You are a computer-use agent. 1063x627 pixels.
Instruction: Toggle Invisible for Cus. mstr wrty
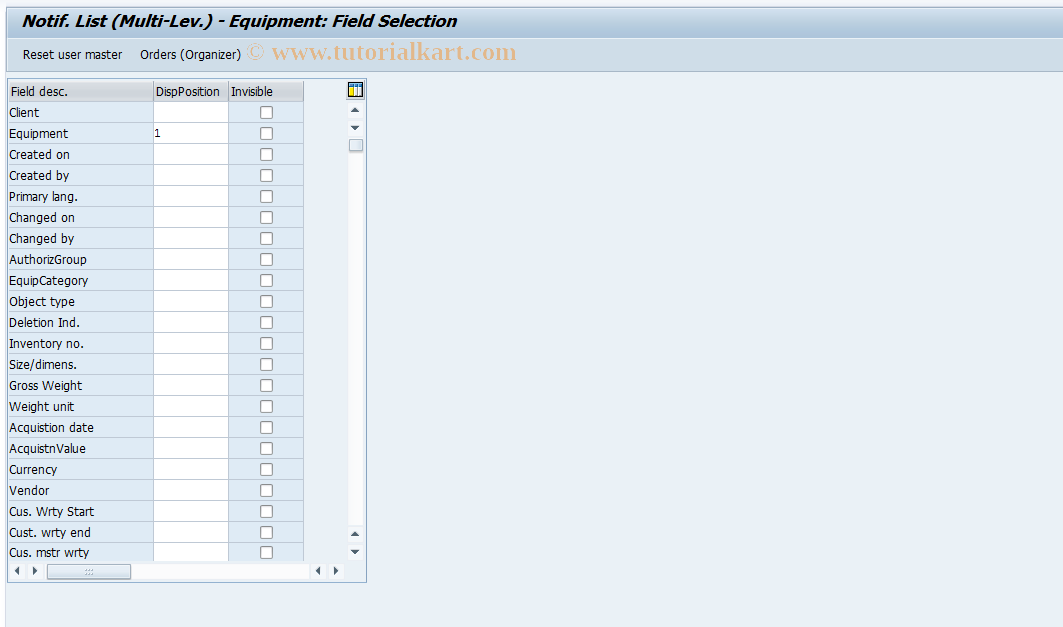(266, 552)
